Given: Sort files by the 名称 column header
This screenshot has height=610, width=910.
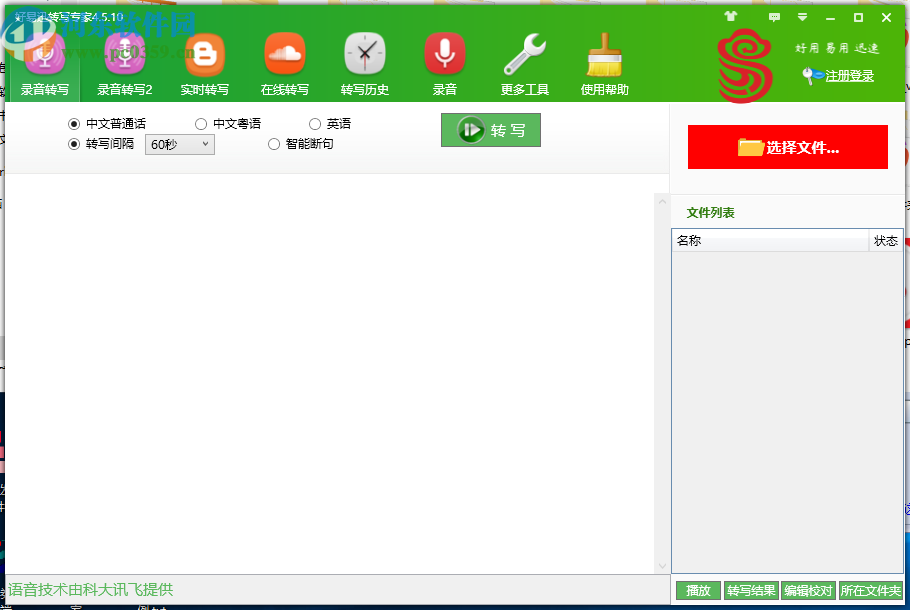Looking at the screenshot, I should click(x=690, y=240).
